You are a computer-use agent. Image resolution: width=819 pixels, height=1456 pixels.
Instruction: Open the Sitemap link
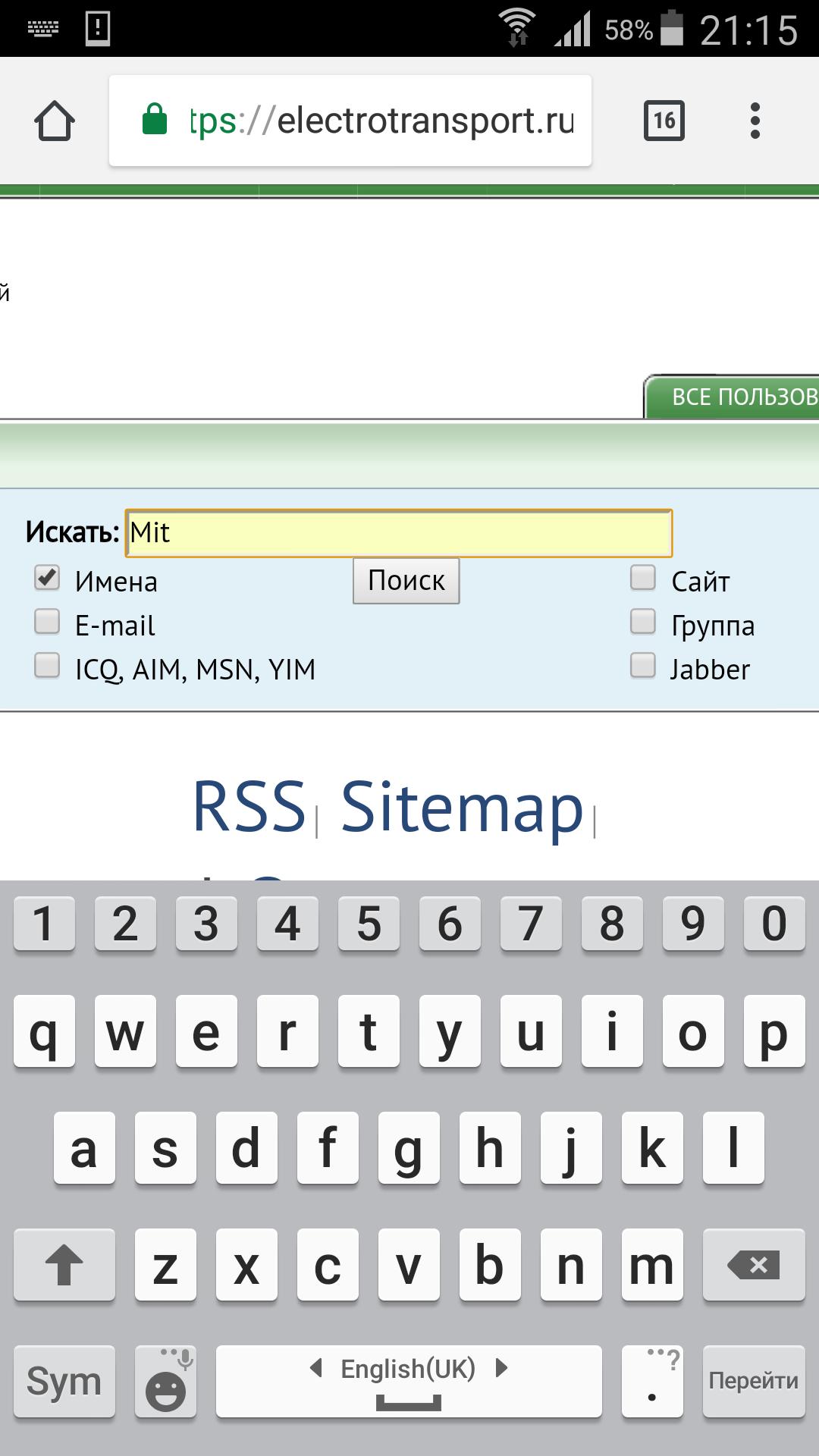click(x=462, y=808)
